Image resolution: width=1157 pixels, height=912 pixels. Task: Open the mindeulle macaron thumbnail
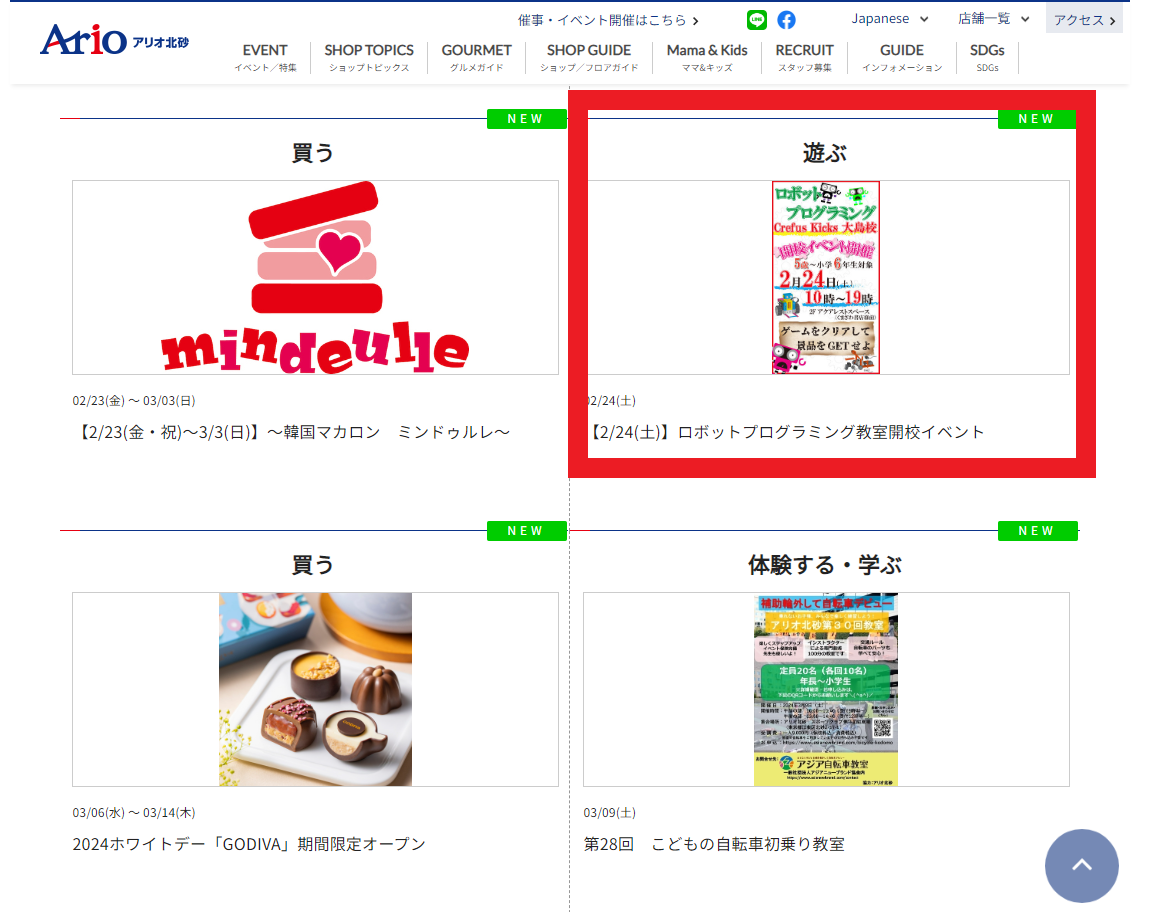pyautogui.click(x=315, y=277)
